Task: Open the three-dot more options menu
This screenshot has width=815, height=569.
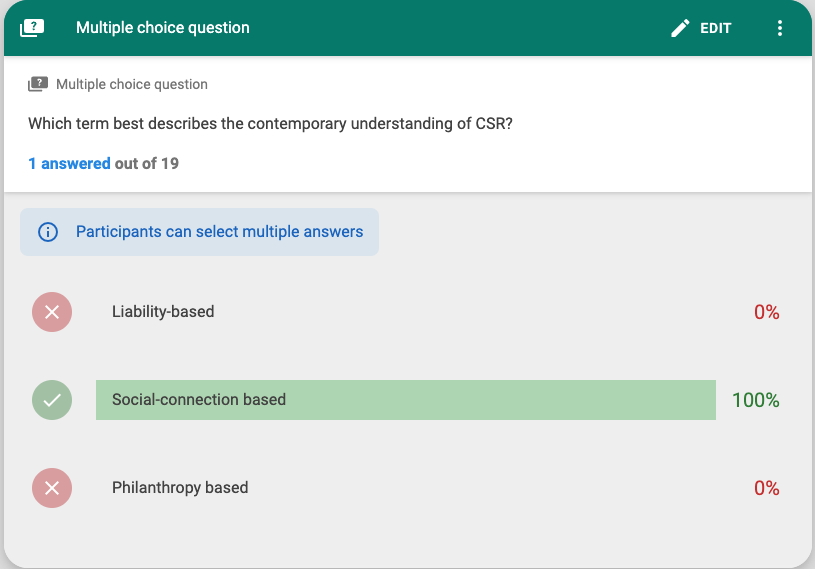Action: [780, 28]
